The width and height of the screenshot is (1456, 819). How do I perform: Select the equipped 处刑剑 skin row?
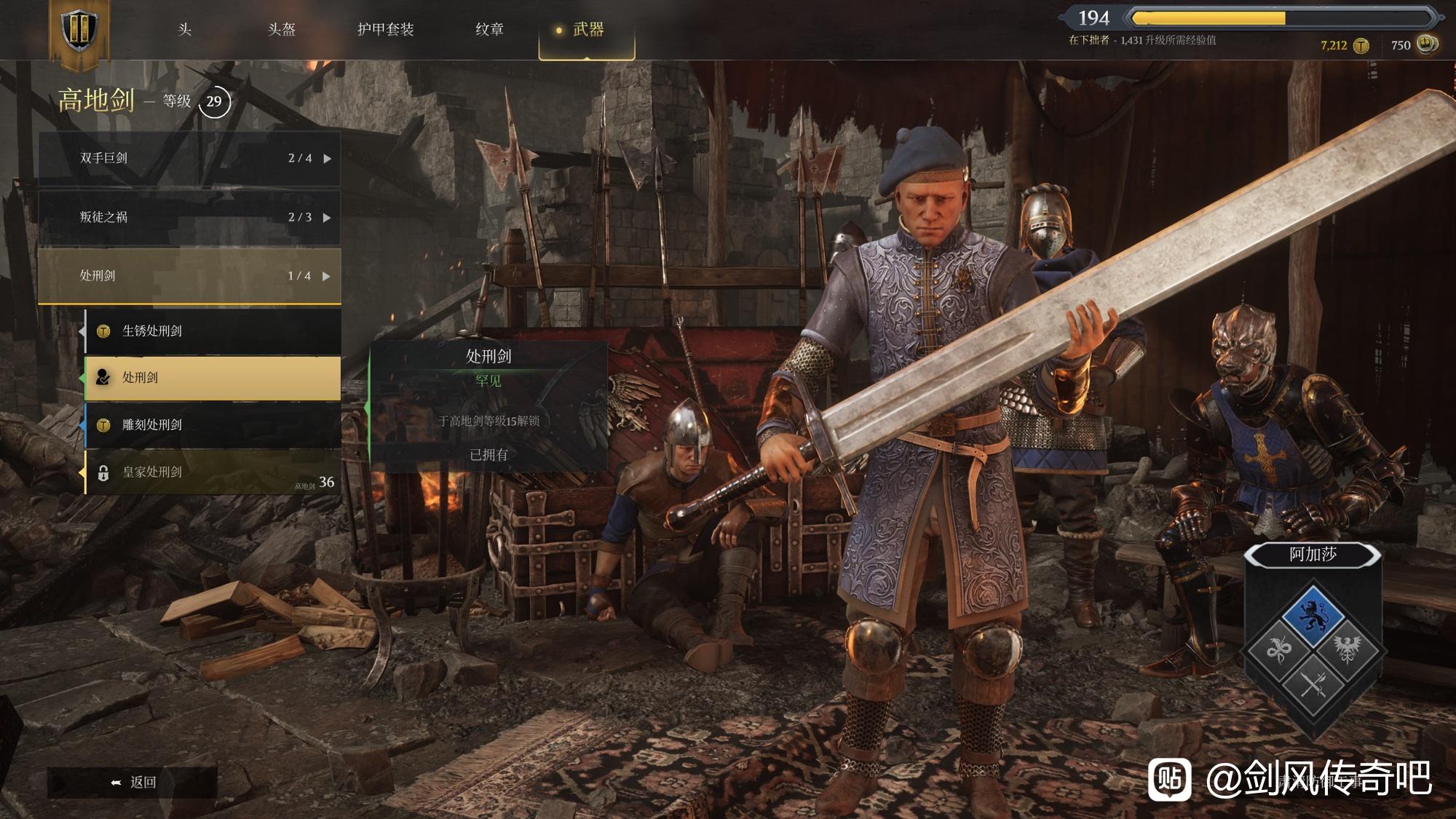[x=213, y=378]
